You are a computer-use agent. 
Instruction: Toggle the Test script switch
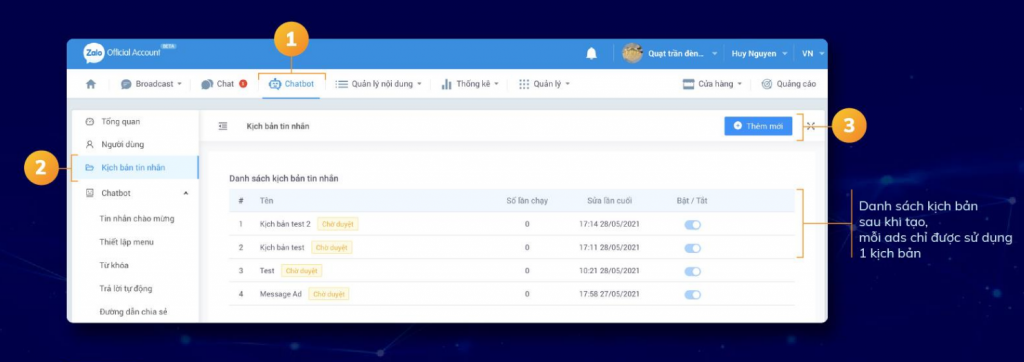692,271
